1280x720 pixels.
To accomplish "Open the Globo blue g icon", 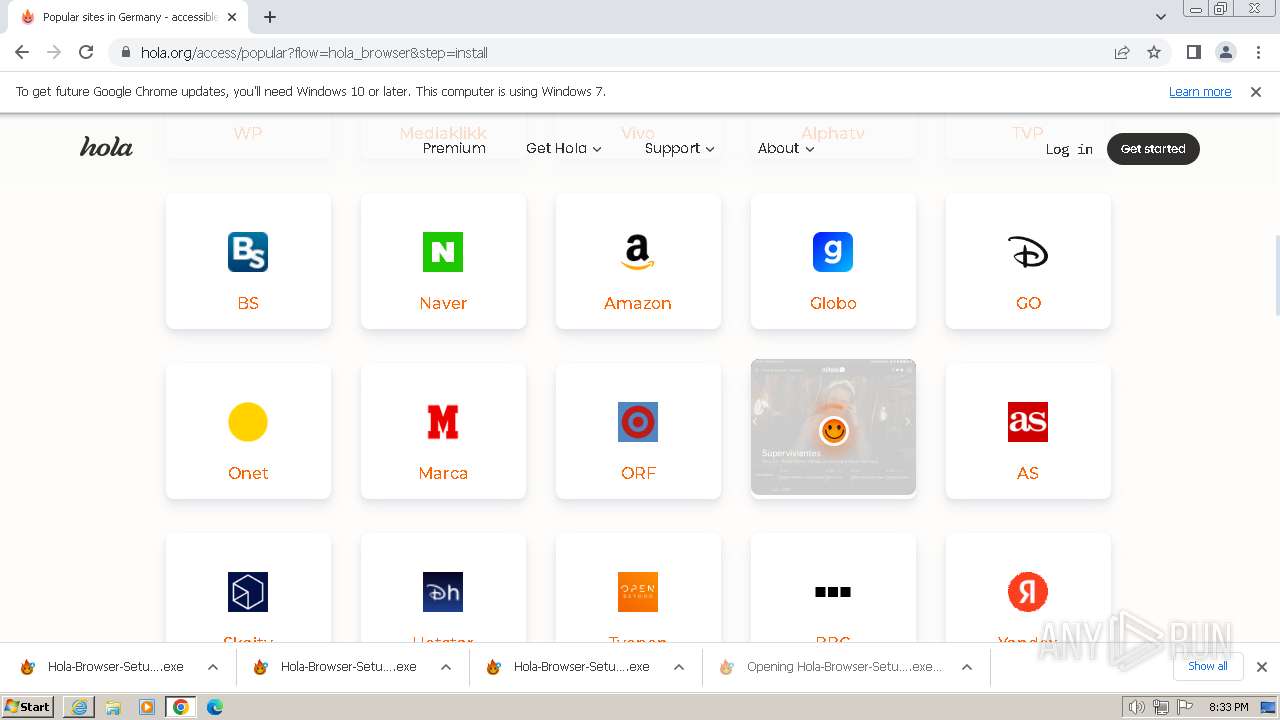I will tap(833, 252).
